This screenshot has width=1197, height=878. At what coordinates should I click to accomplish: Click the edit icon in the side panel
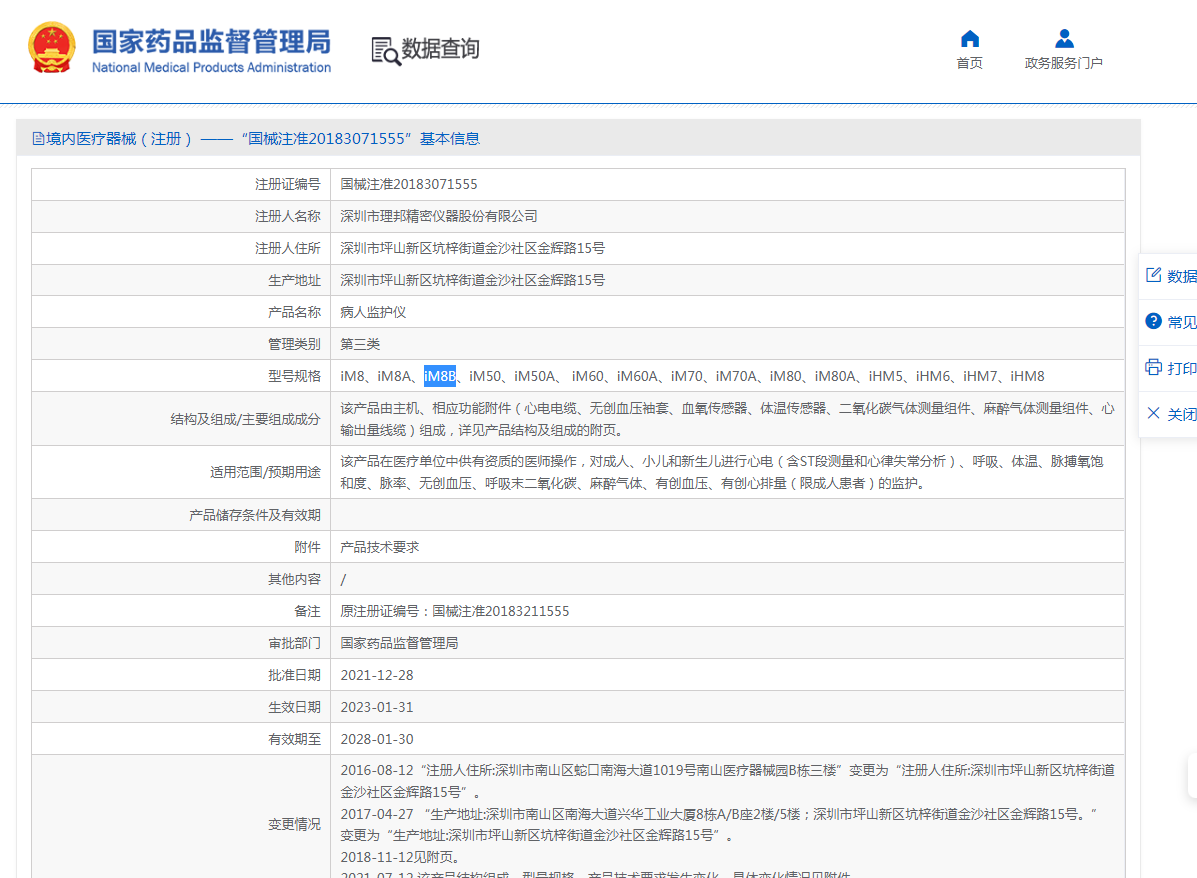click(1153, 275)
